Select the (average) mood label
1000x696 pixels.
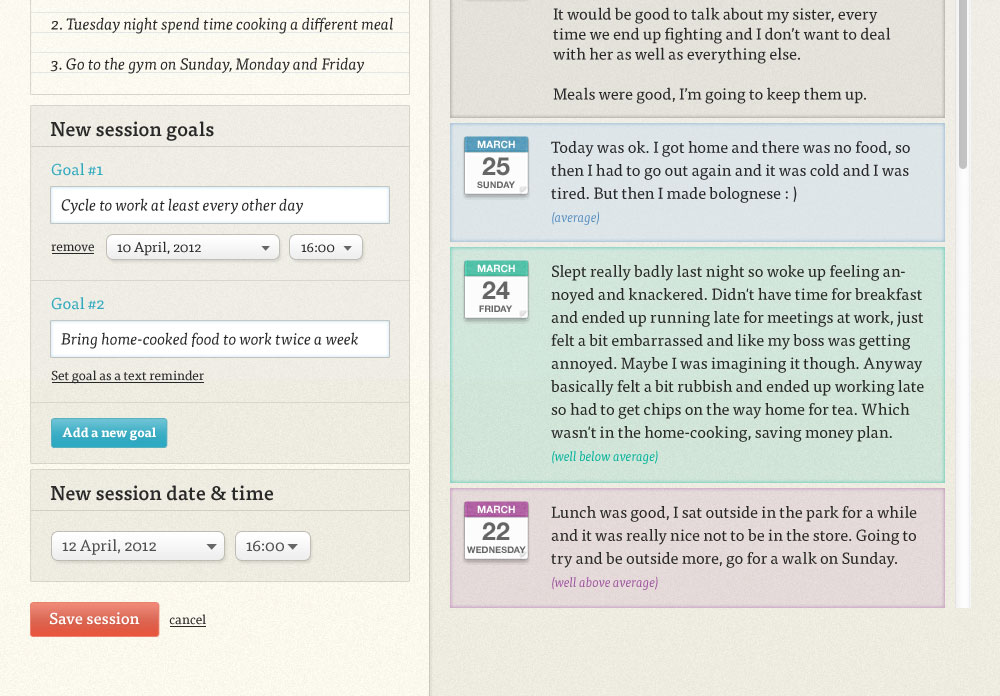pos(575,218)
